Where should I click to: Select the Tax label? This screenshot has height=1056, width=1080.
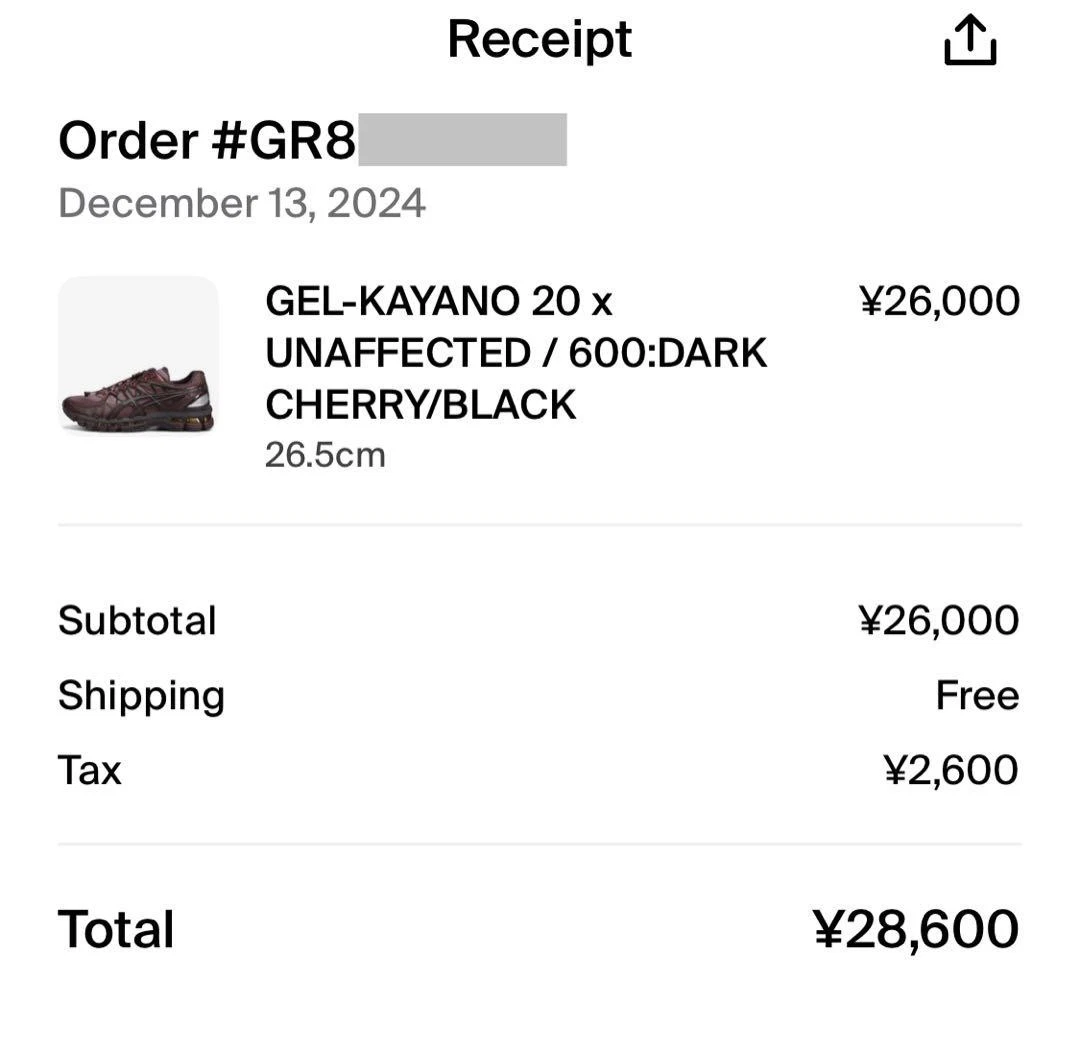coord(90,771)
